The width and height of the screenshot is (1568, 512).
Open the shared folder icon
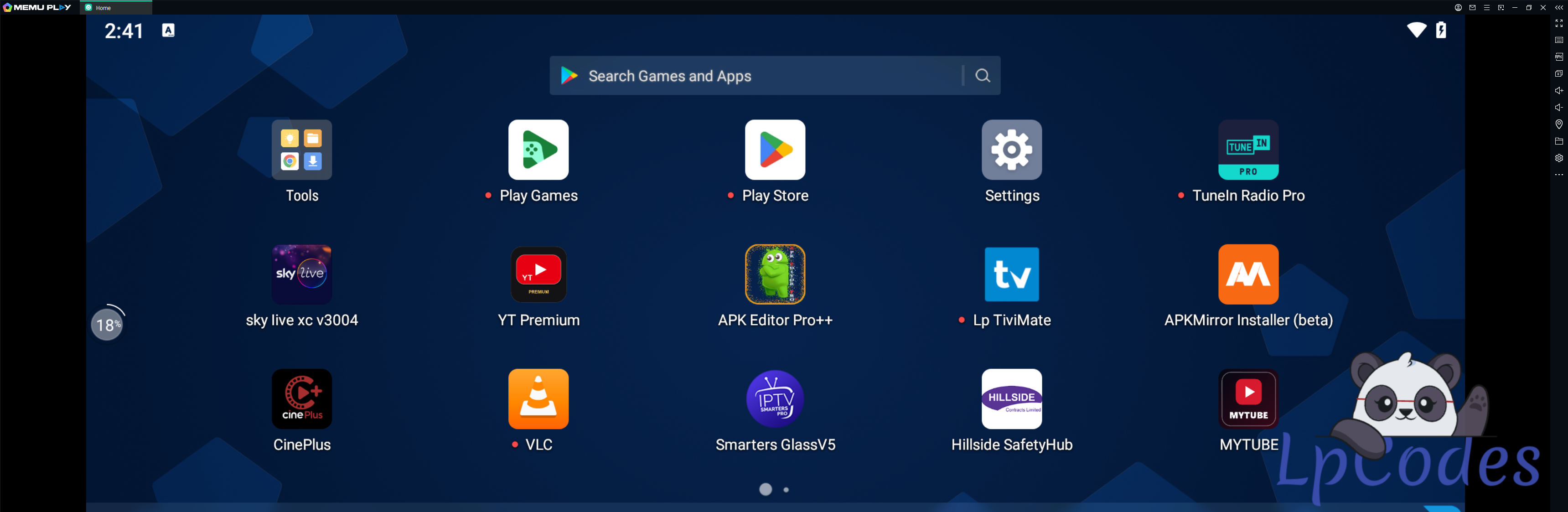1559,141
